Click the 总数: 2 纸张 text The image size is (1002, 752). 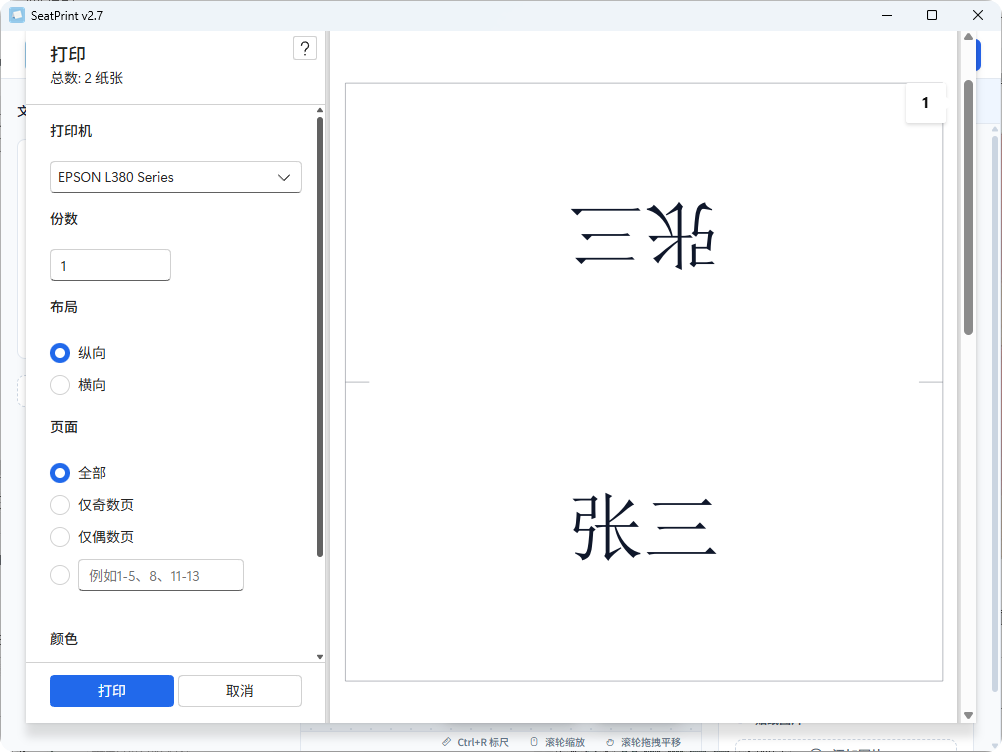87,78
